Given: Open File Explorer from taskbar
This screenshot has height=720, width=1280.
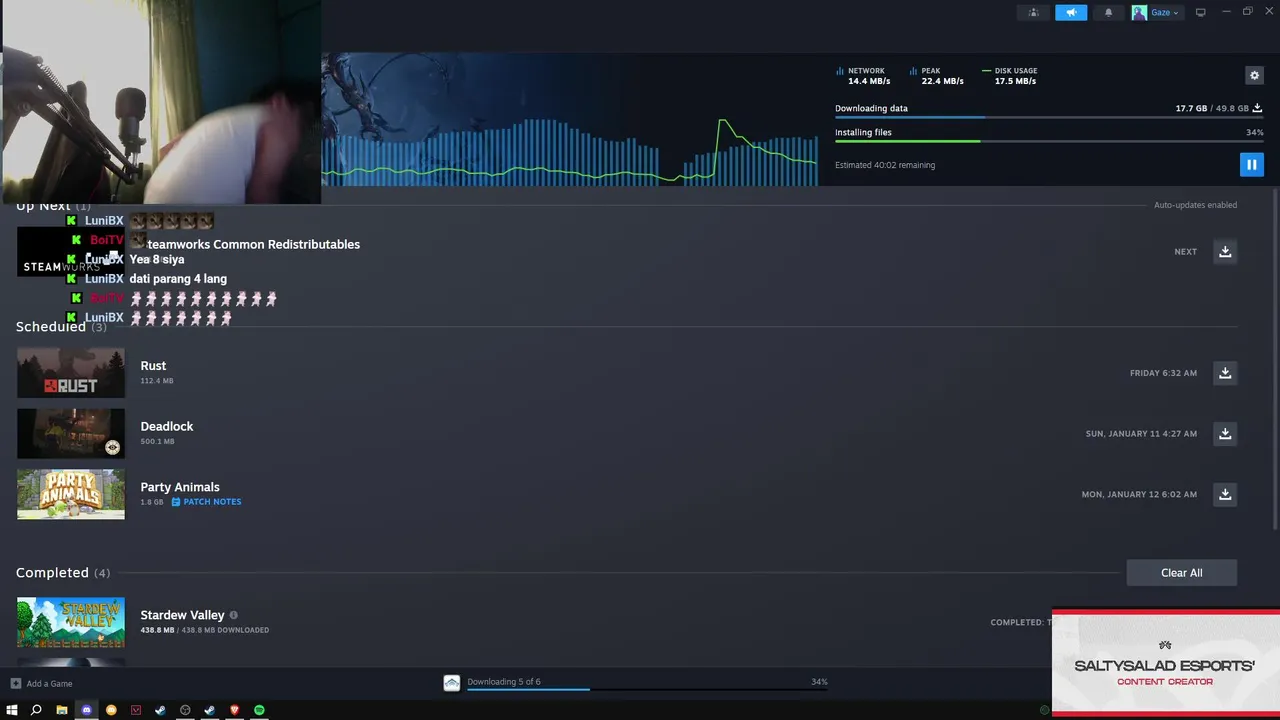Looking at the screenshot, I should pyautogui.click(x=61, y=710).
